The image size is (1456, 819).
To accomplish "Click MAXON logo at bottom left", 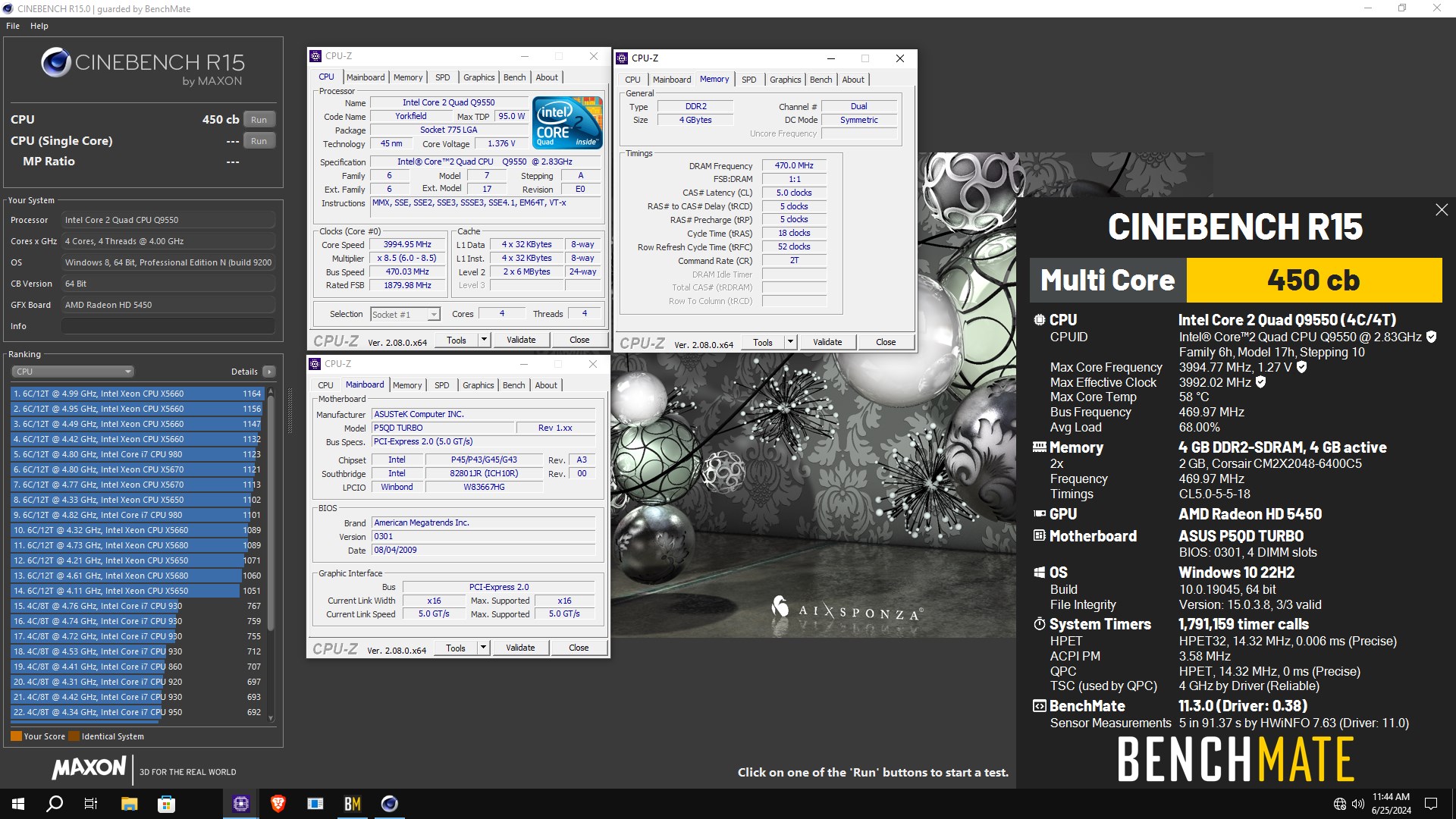I will click(x=89, y=768).
